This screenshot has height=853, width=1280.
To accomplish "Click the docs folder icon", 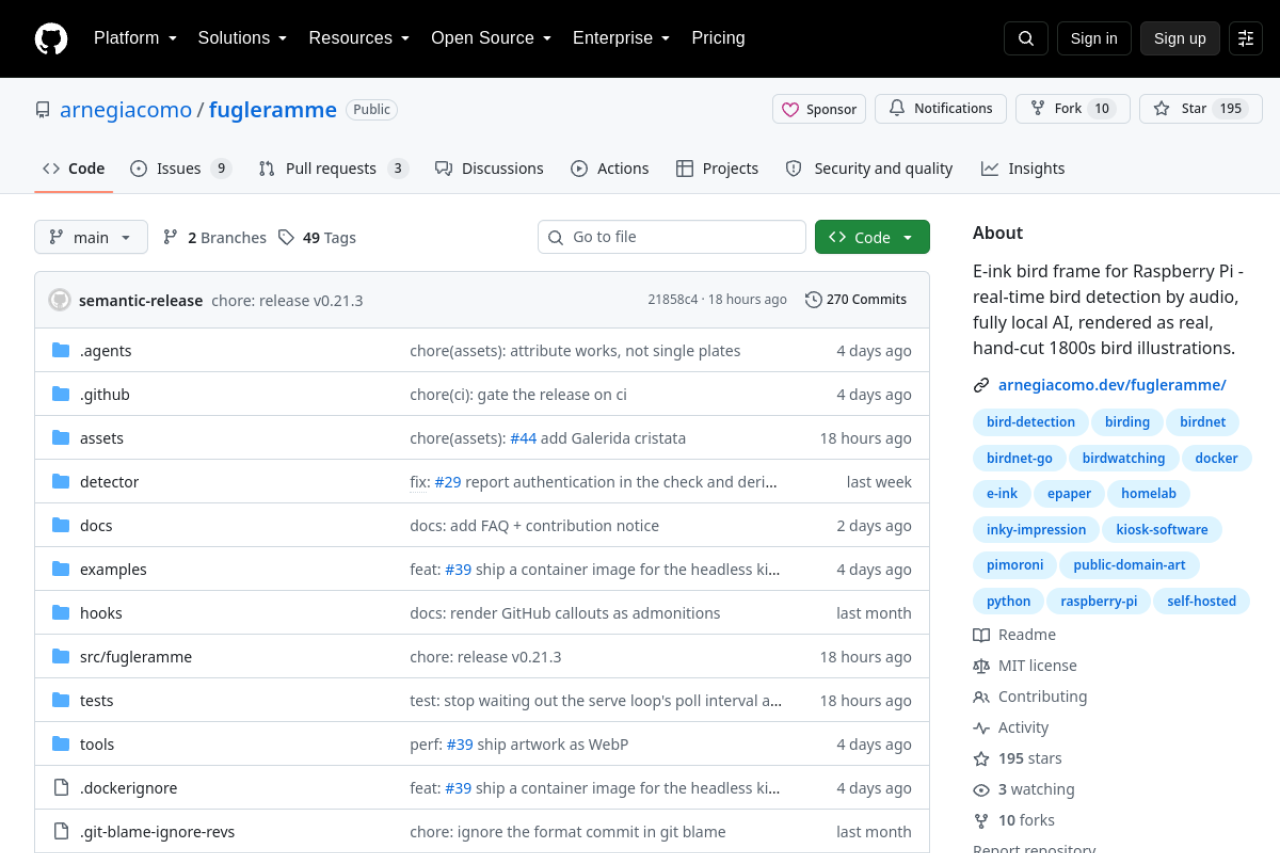I will 61,525.
